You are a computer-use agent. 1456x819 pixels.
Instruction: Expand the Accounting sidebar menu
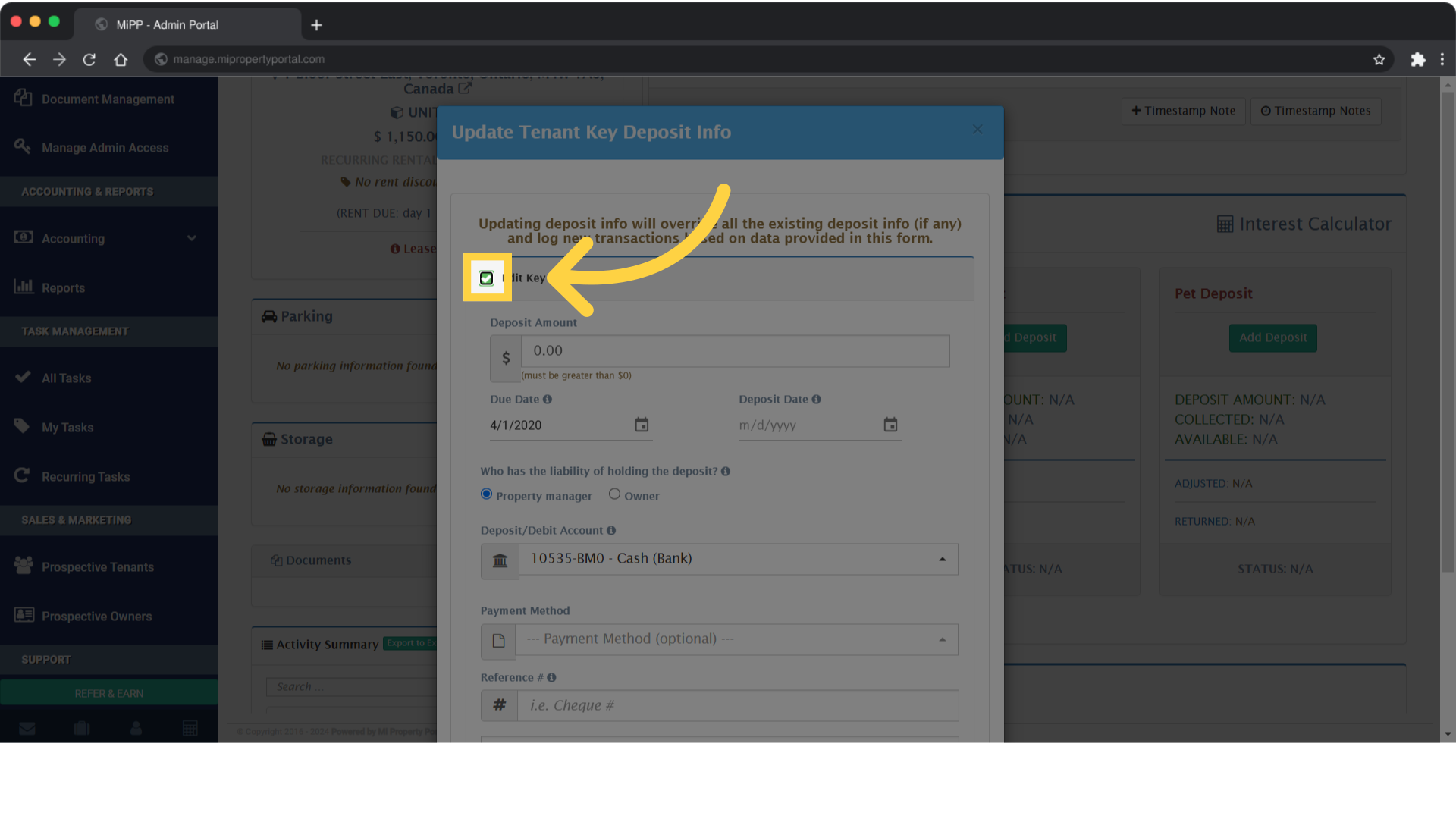tap(109, 238)
